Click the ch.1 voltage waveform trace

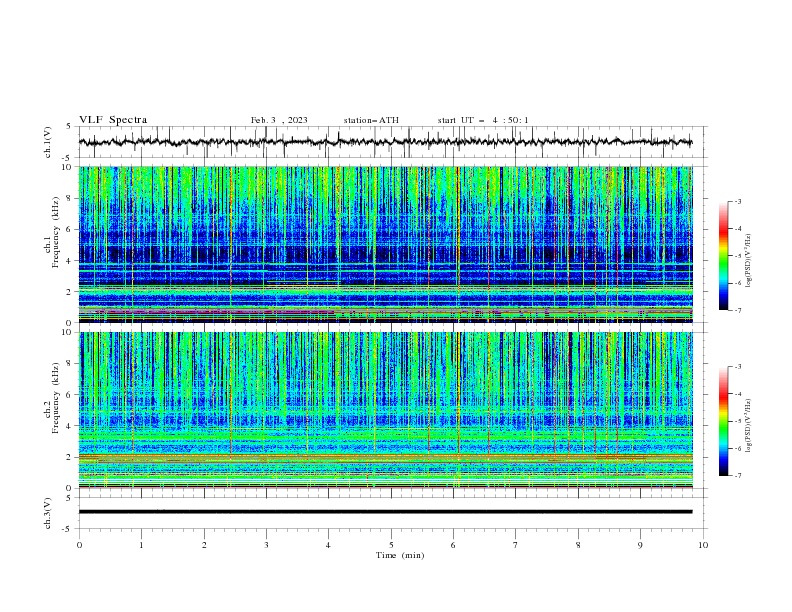pyautogui.click(x=385, y=142)
